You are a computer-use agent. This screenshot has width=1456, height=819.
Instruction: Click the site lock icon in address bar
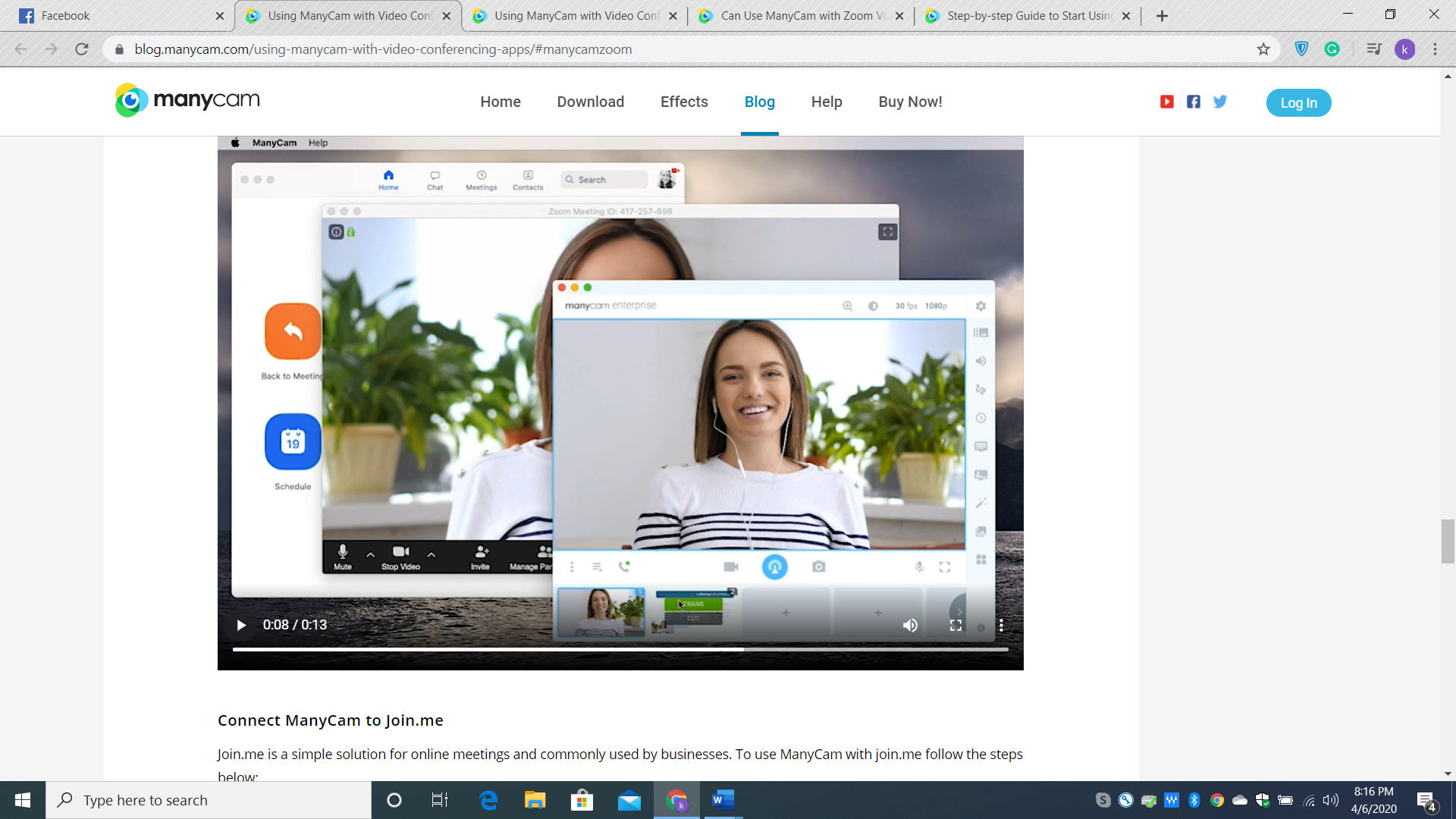(119, 49)
